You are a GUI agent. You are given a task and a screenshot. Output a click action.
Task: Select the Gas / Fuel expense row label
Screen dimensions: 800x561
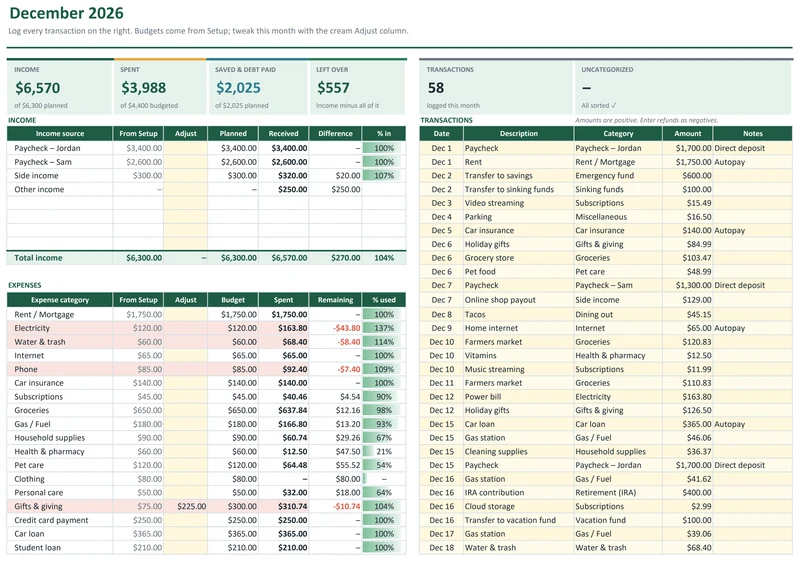pyautogui.click(x=32, y=424)
